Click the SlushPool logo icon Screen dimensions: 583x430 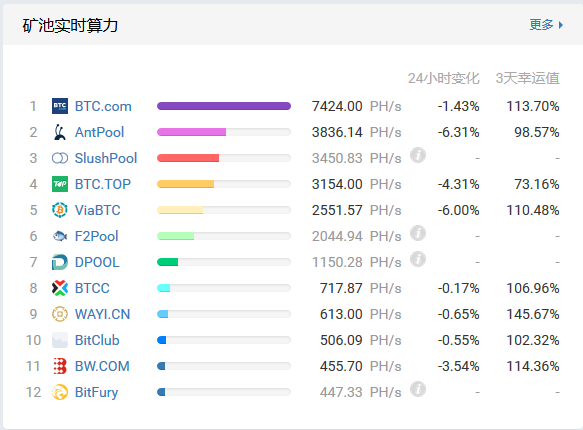[x=60, y=158]
